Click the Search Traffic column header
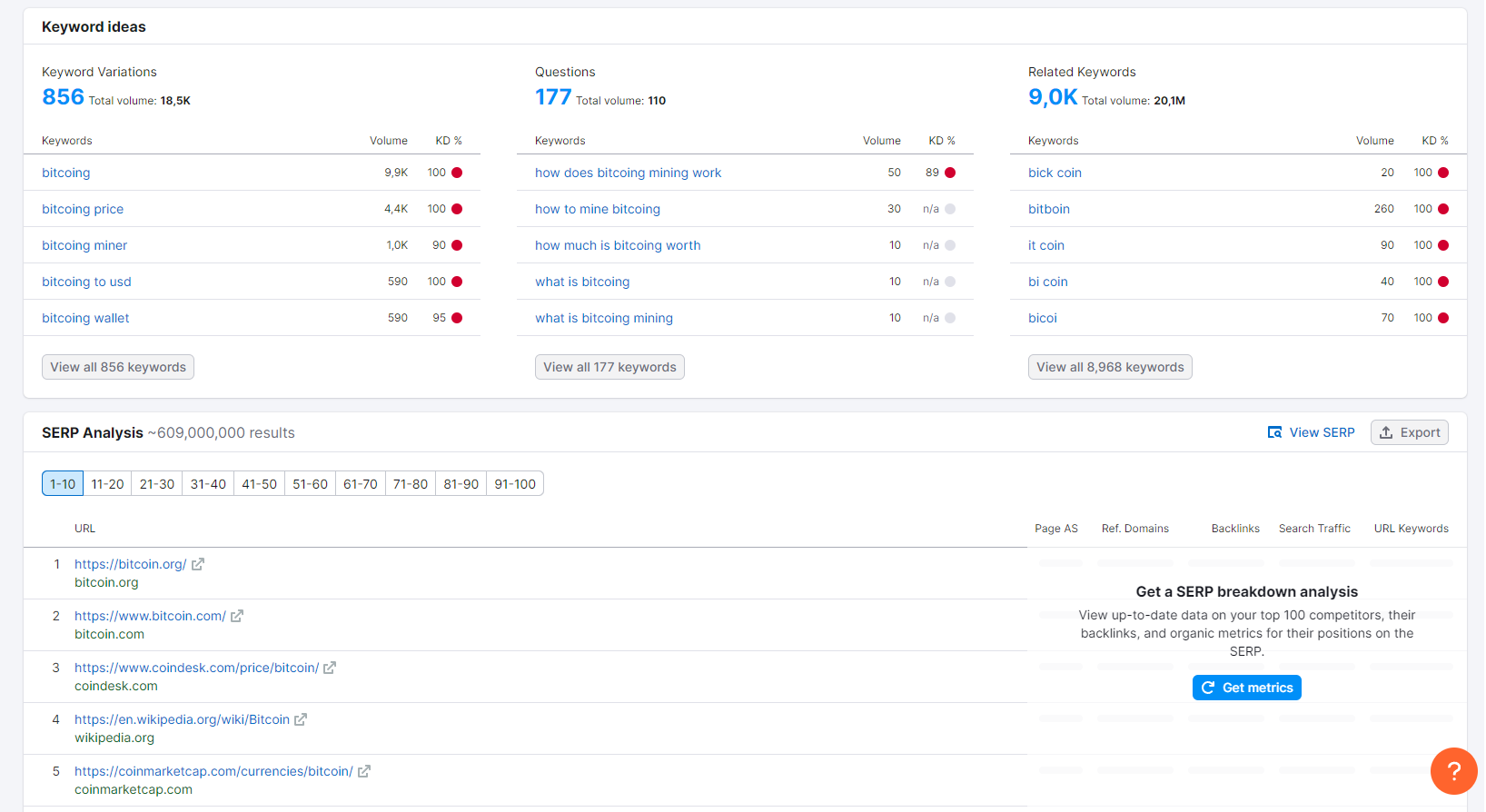 (1314, 529)
